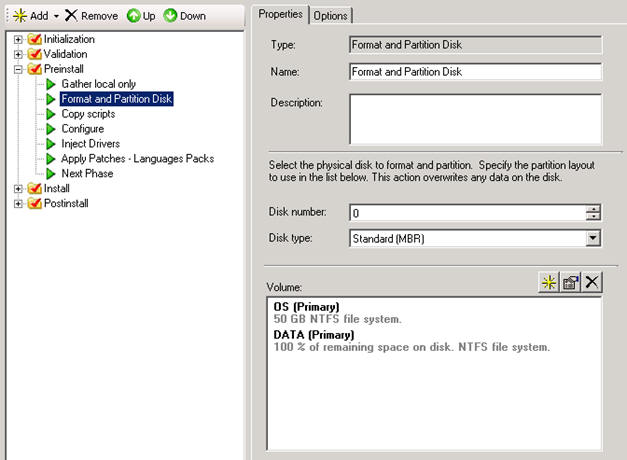Screen dimensions: 627x460
Task: Expand the Validation group
Action: pyautogui.click(x=18, y=54)
